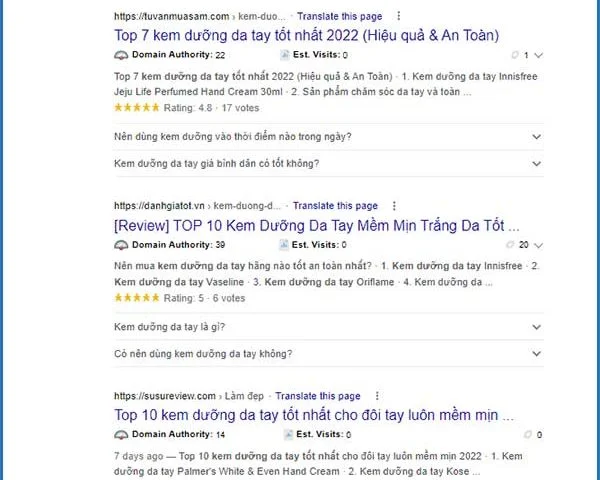Open three-dot menu for susureview.com result

[x=377, y=396]
